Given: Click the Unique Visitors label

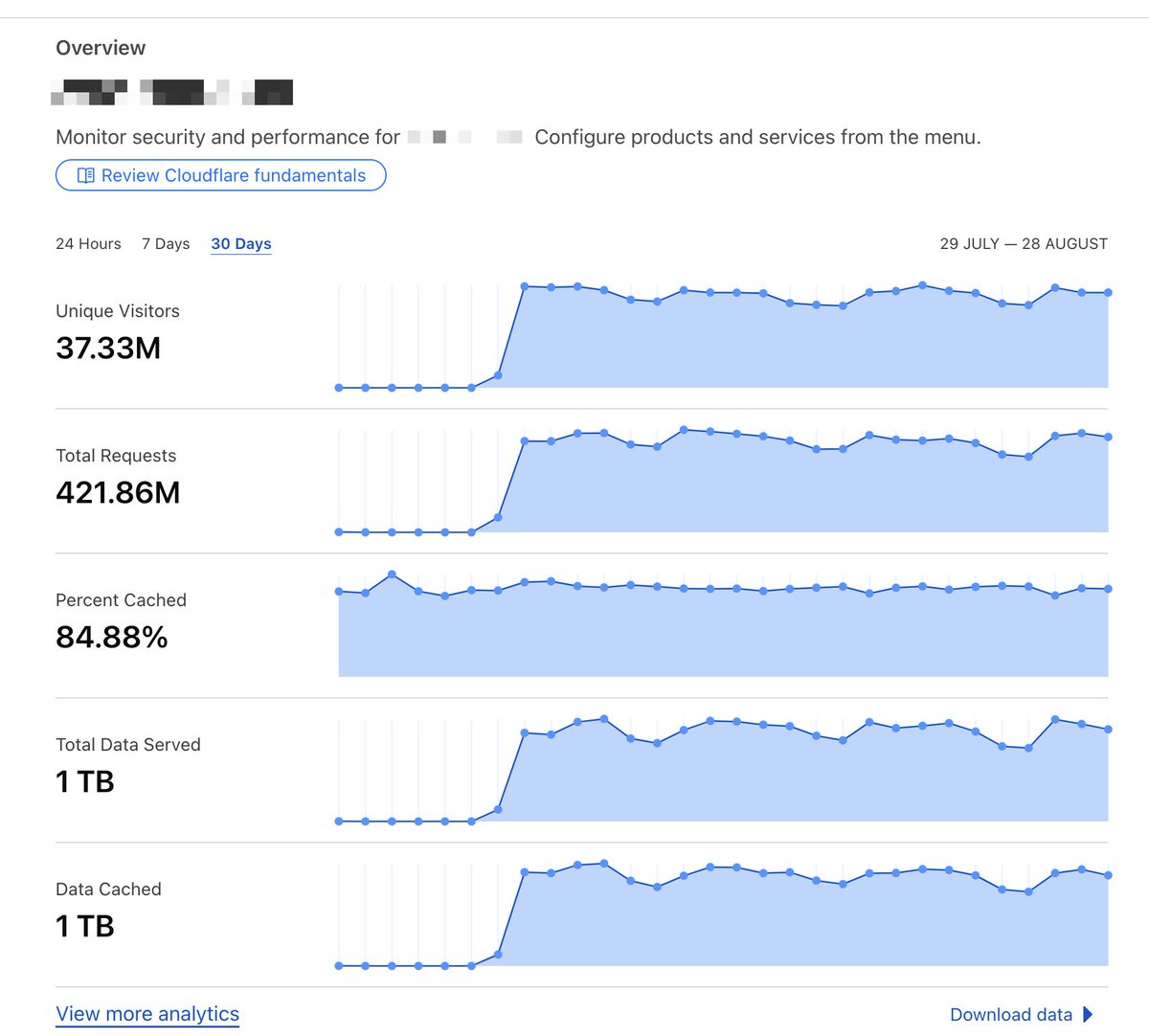Looking at the screenshot, I should click(118, 311).
